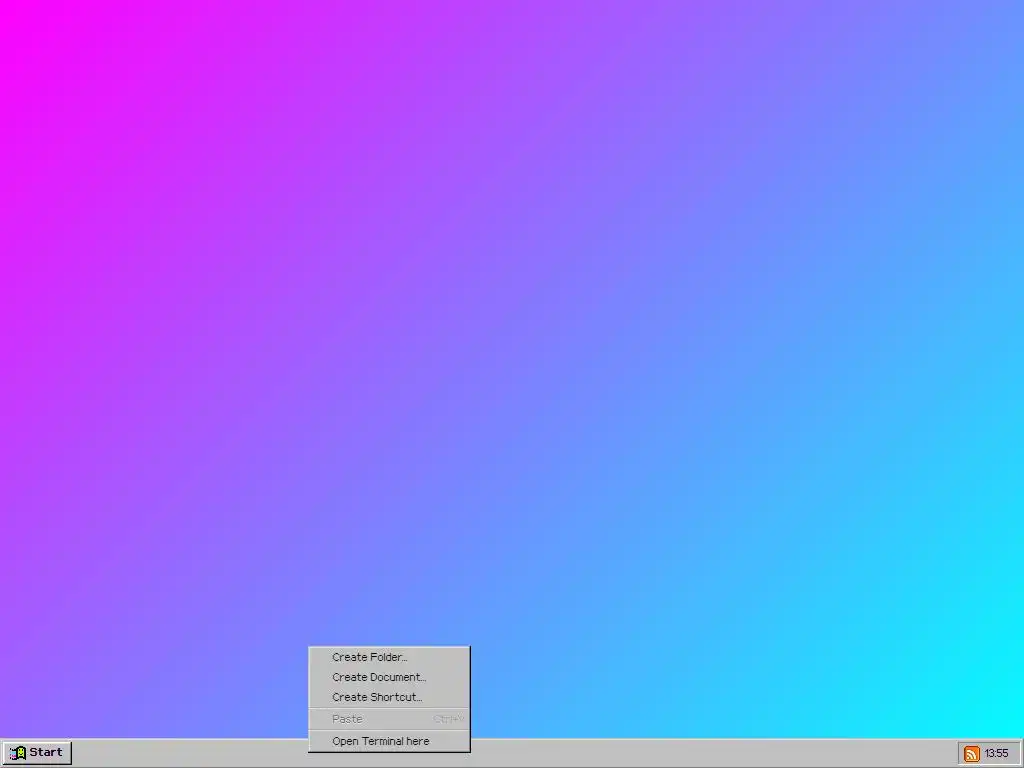This screenshot has height=768, width=1024.
Task: Choose Create Folder from the context menu
Action: pyautogui.click(x=389, y=657)
